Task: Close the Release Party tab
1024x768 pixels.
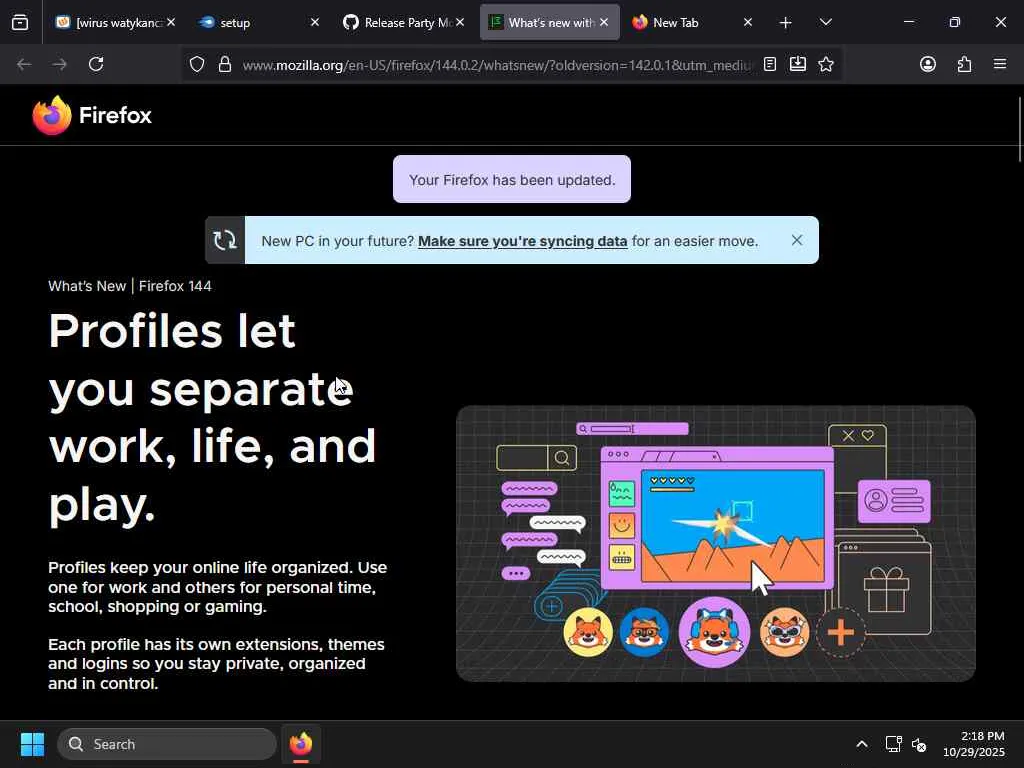Action: tap(460, 22)
